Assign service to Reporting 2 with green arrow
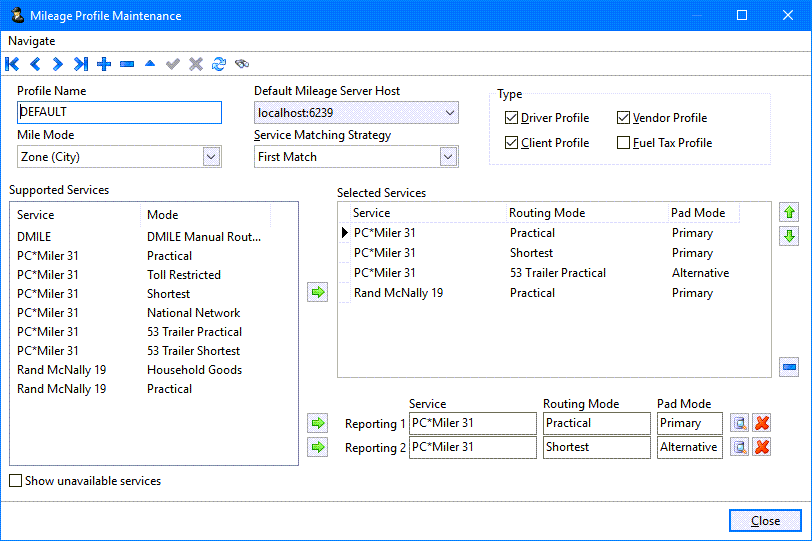 (x=318, y=447)
